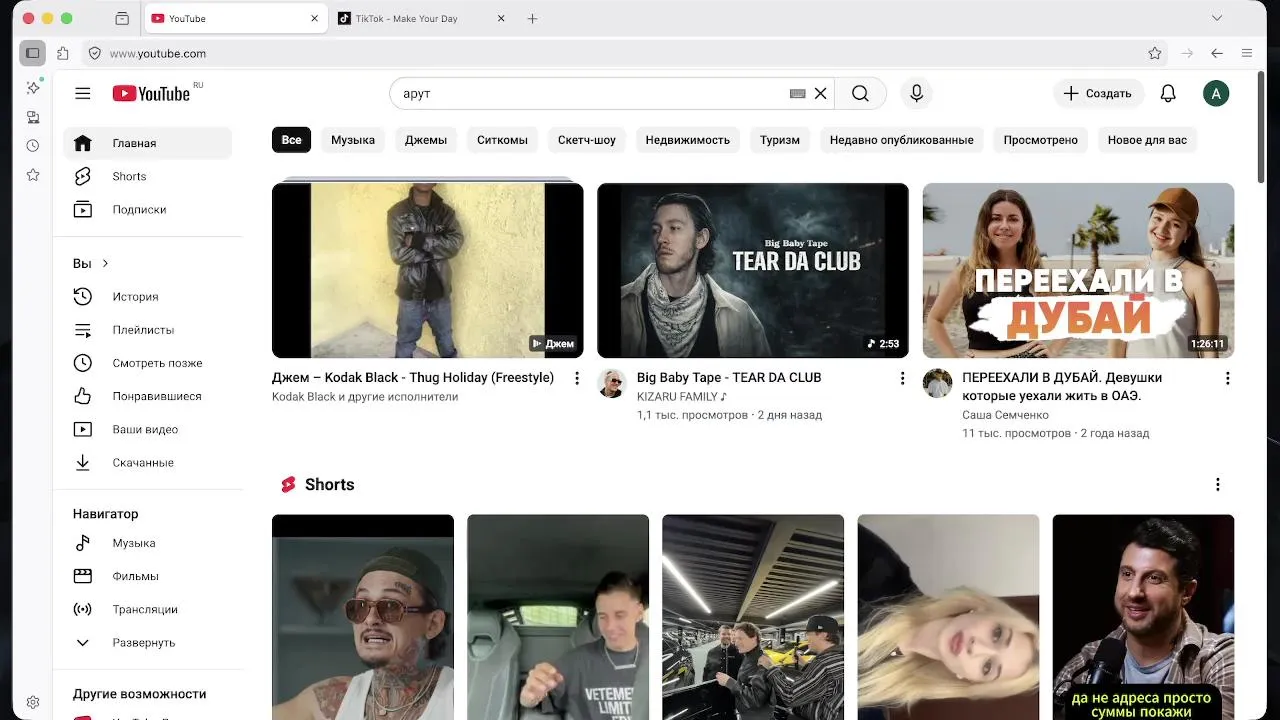Select the Все filter chip

click(291, 140)
